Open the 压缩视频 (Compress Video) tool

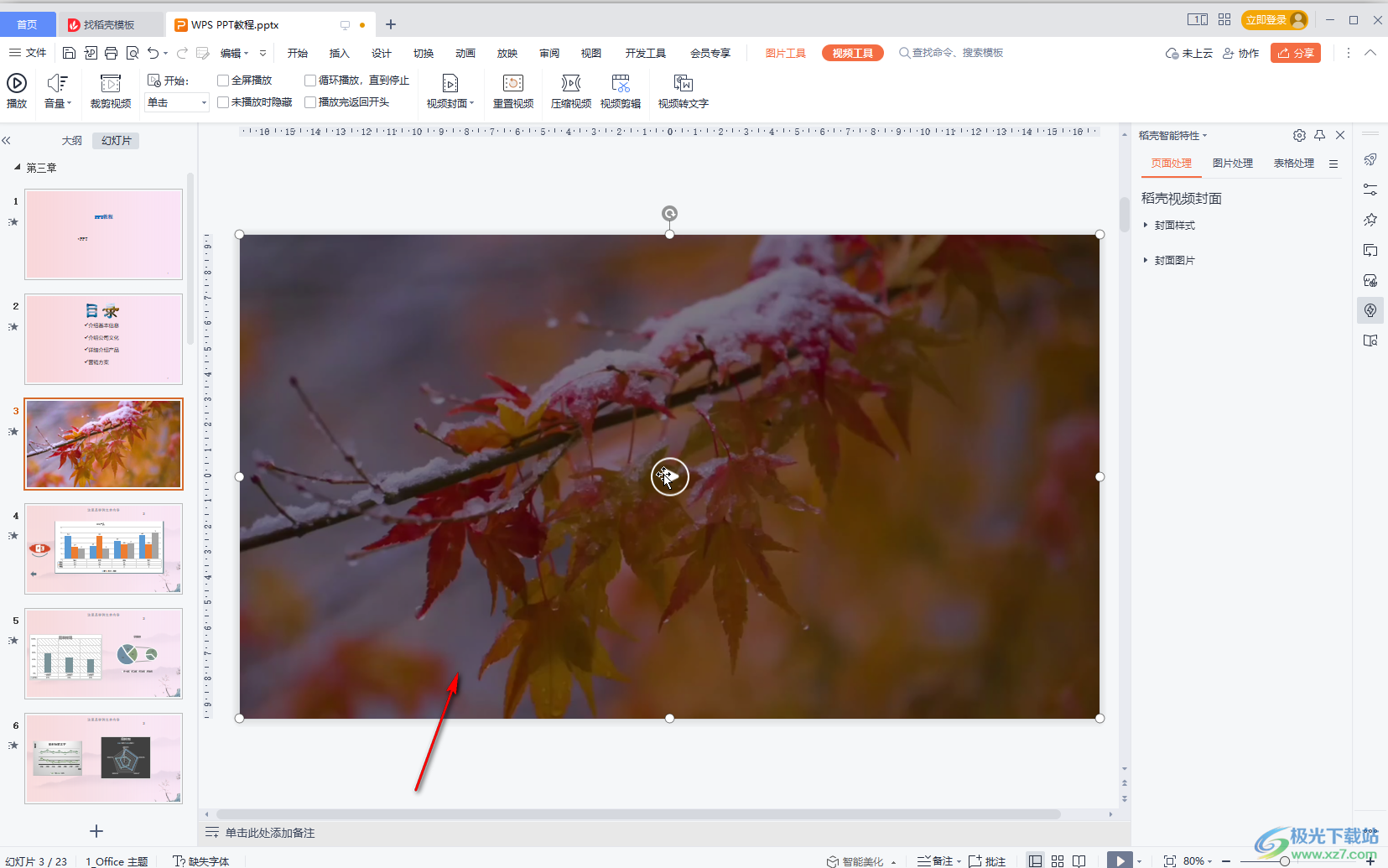click(570, 91)
